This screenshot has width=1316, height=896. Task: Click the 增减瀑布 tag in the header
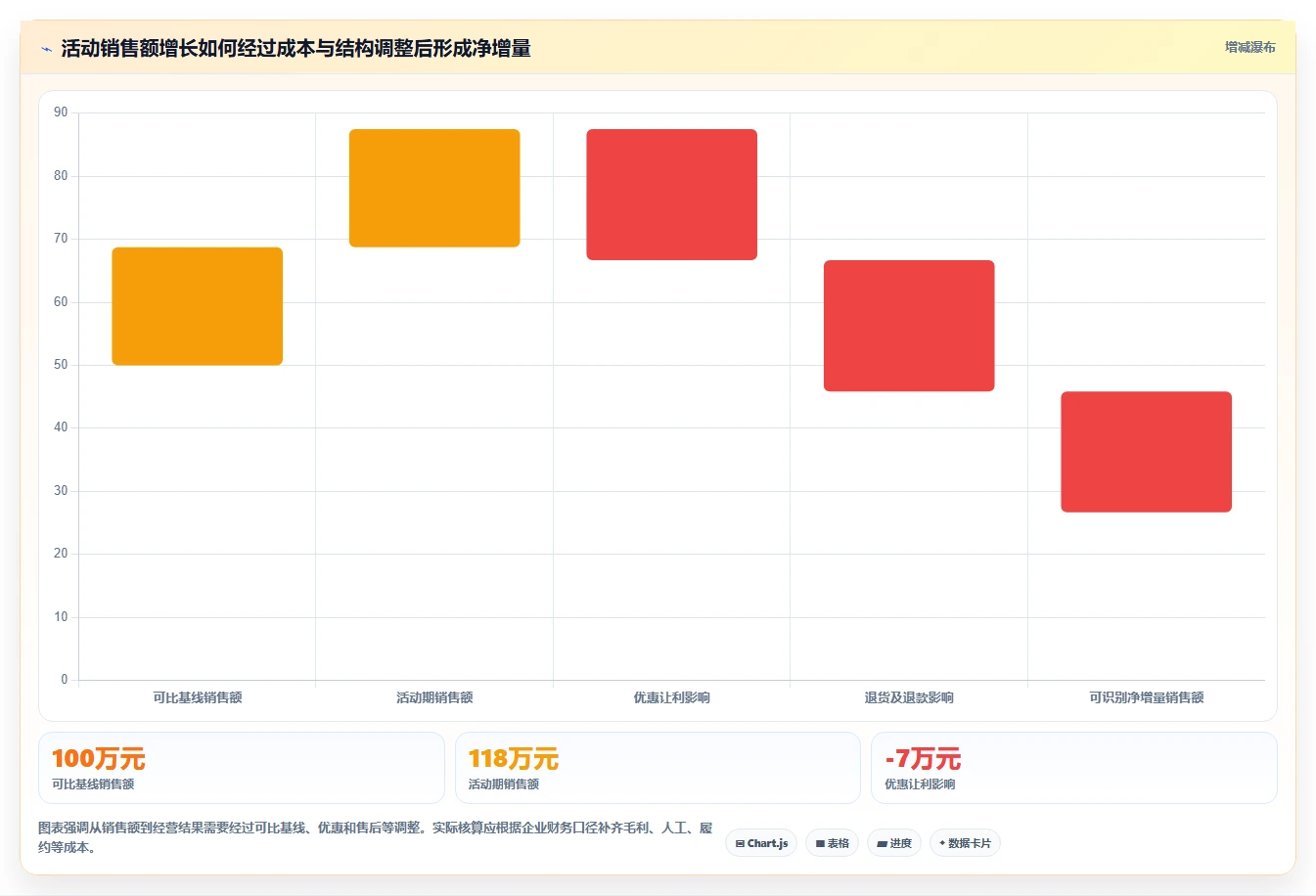click(1249, 47)
